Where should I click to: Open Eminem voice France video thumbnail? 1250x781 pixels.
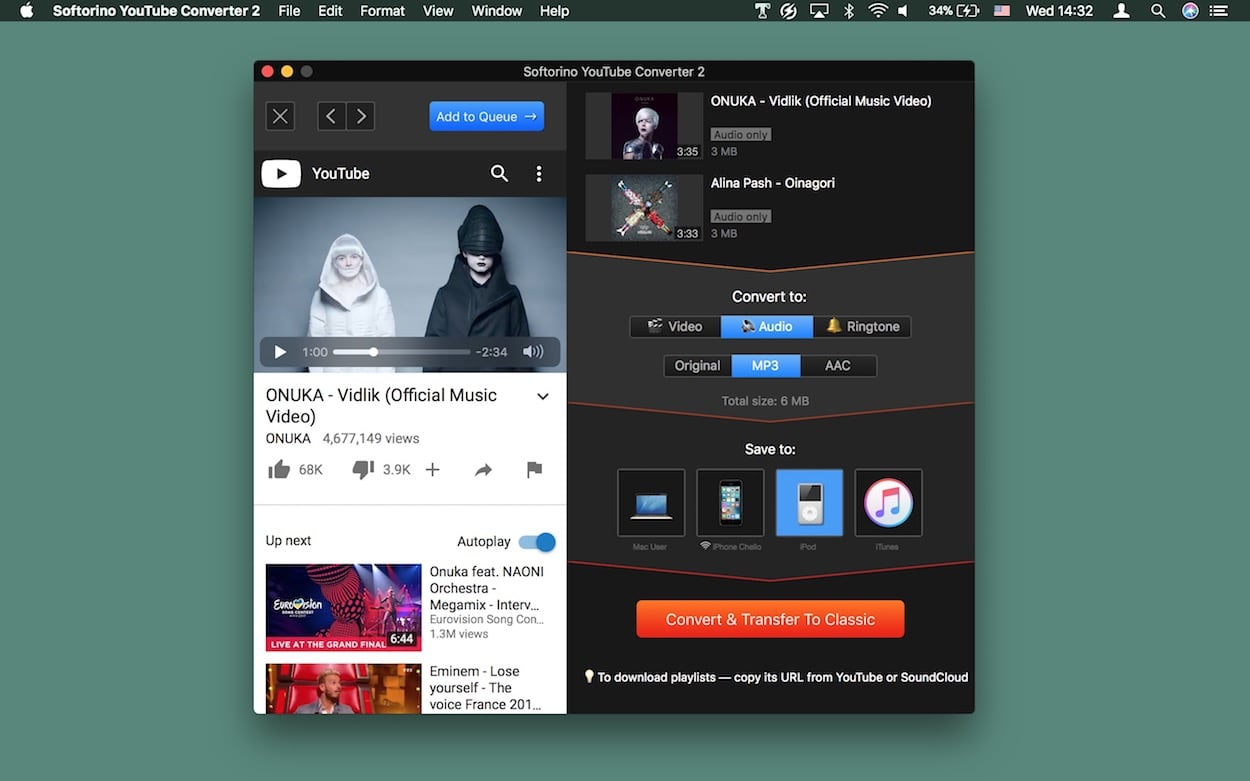pos(343,688)
